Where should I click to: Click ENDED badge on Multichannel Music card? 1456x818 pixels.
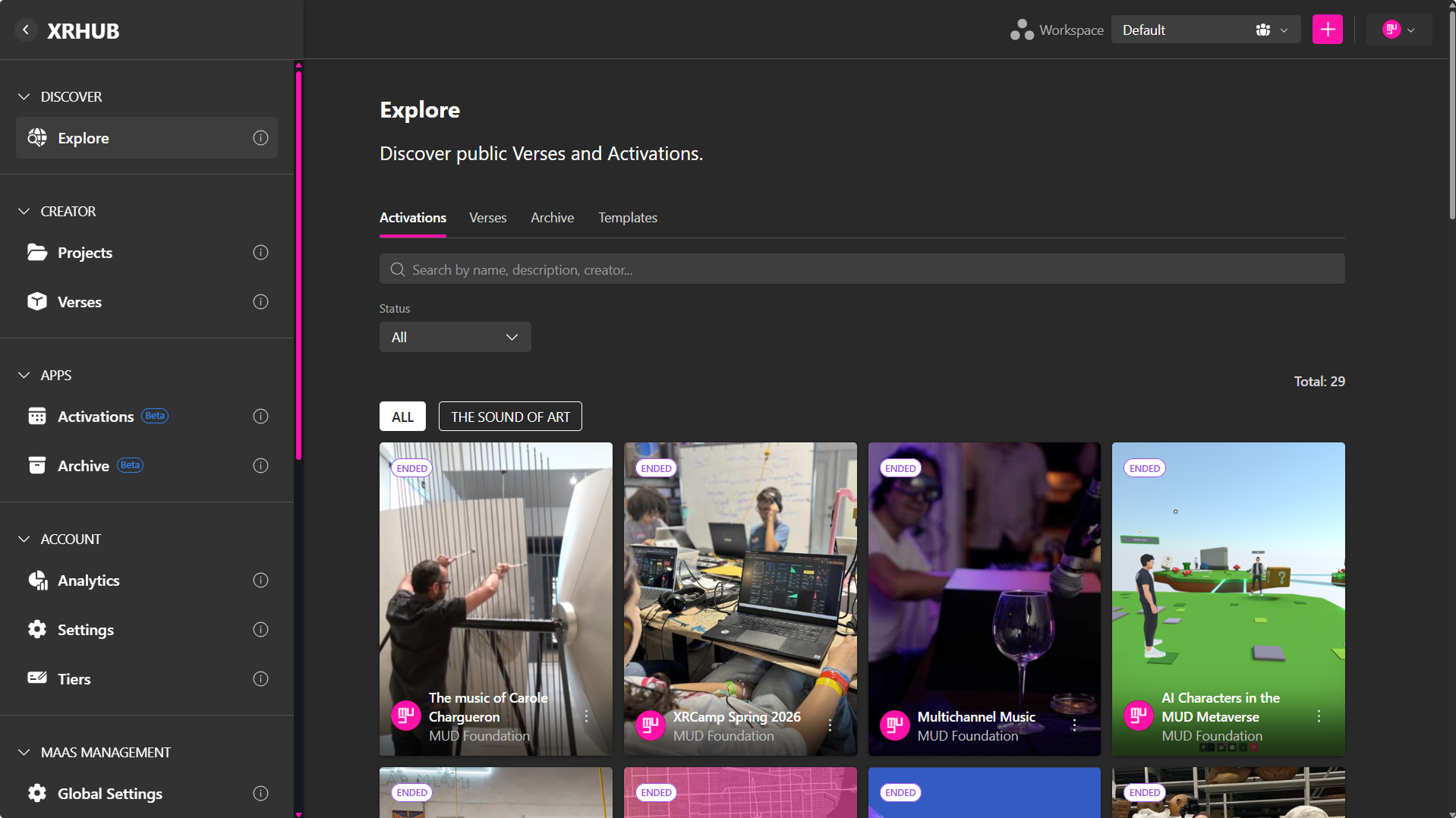point(900,468)
